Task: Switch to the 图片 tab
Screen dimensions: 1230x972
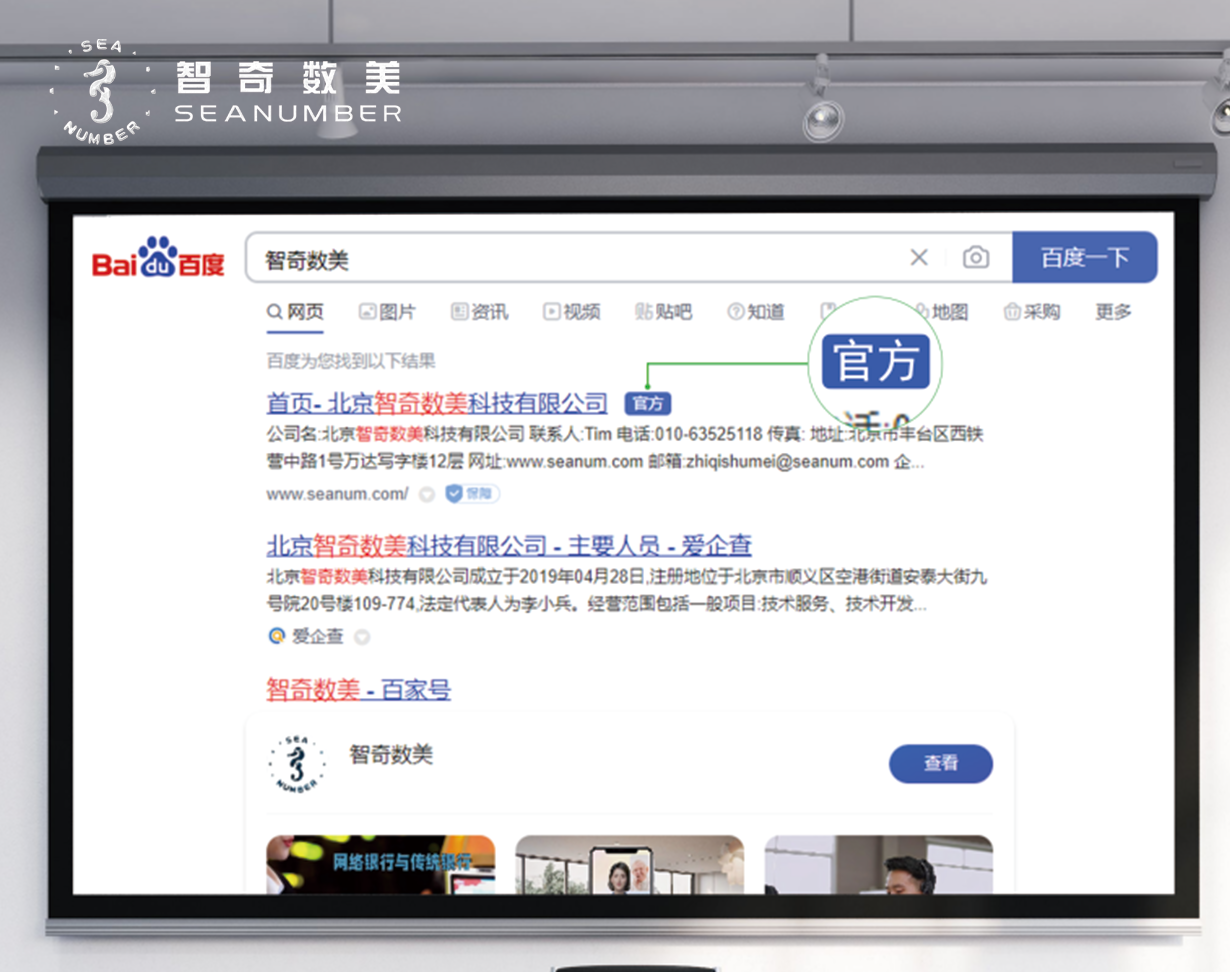Action: (387, 312)
